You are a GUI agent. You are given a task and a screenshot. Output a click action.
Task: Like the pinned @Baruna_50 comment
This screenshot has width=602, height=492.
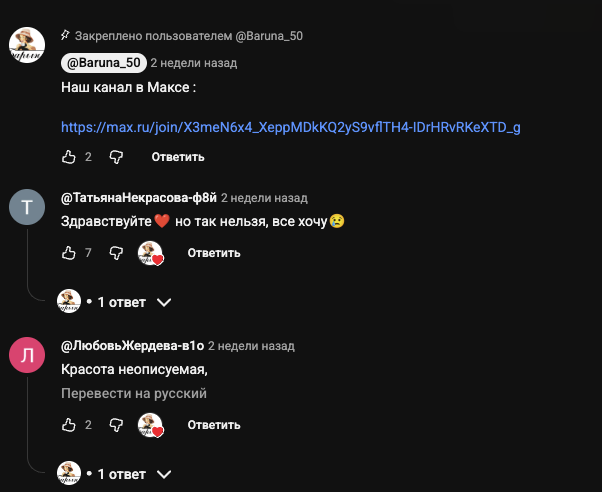click(69, 157)
